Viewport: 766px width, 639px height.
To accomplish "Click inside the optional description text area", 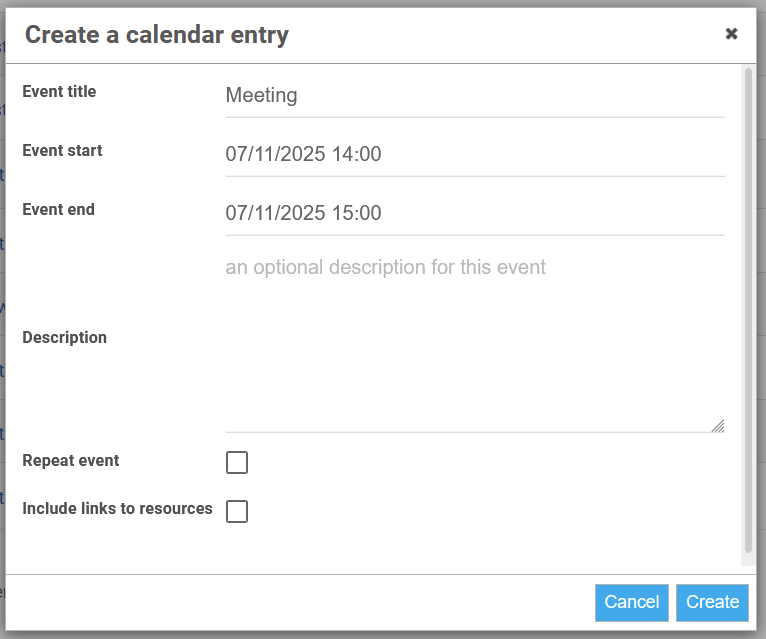I will pyautogui.click(x=475, y=342).
